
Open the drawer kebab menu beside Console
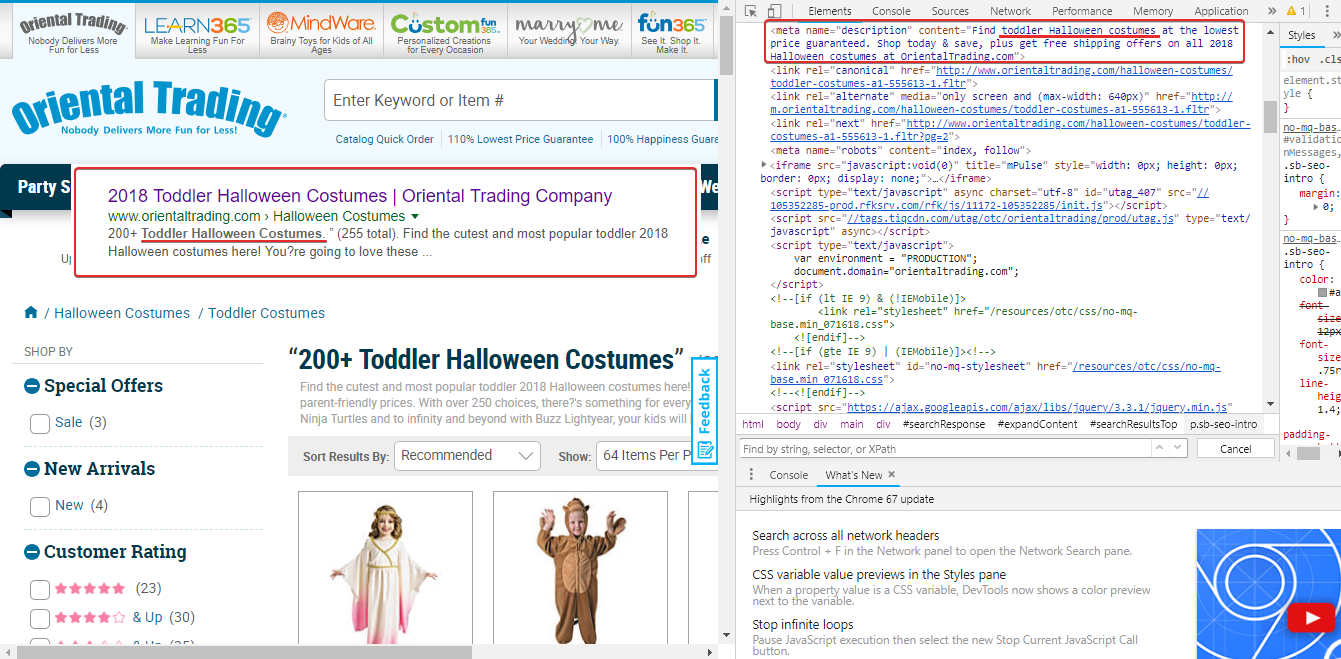750,475
